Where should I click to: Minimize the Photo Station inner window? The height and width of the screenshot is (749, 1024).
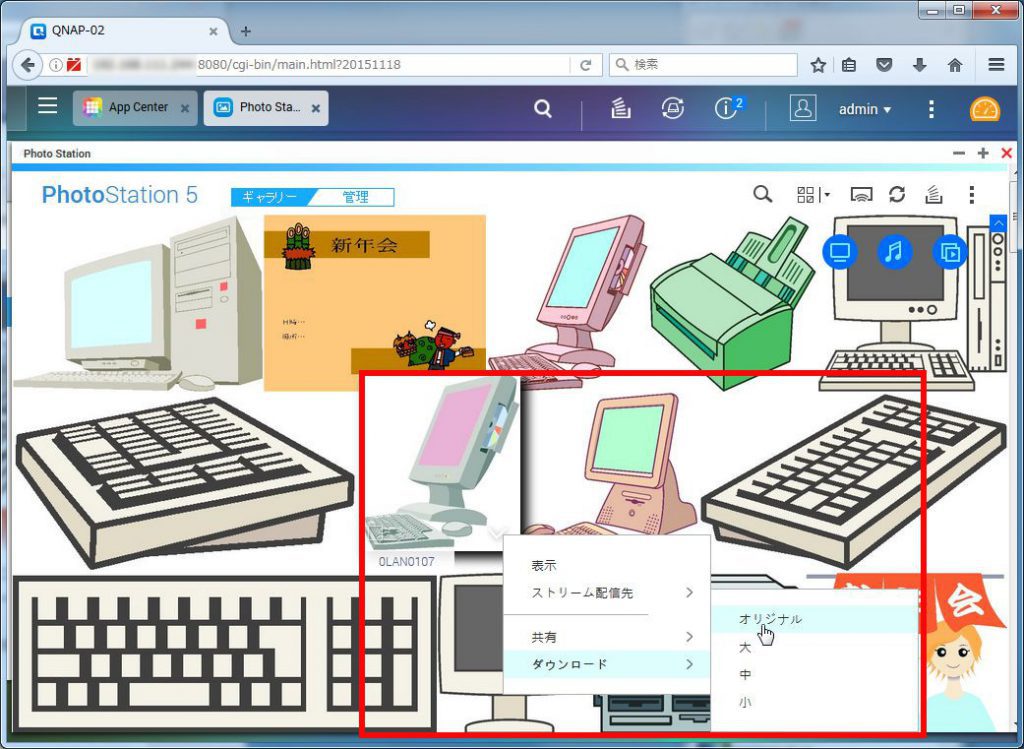coord(959,153)
